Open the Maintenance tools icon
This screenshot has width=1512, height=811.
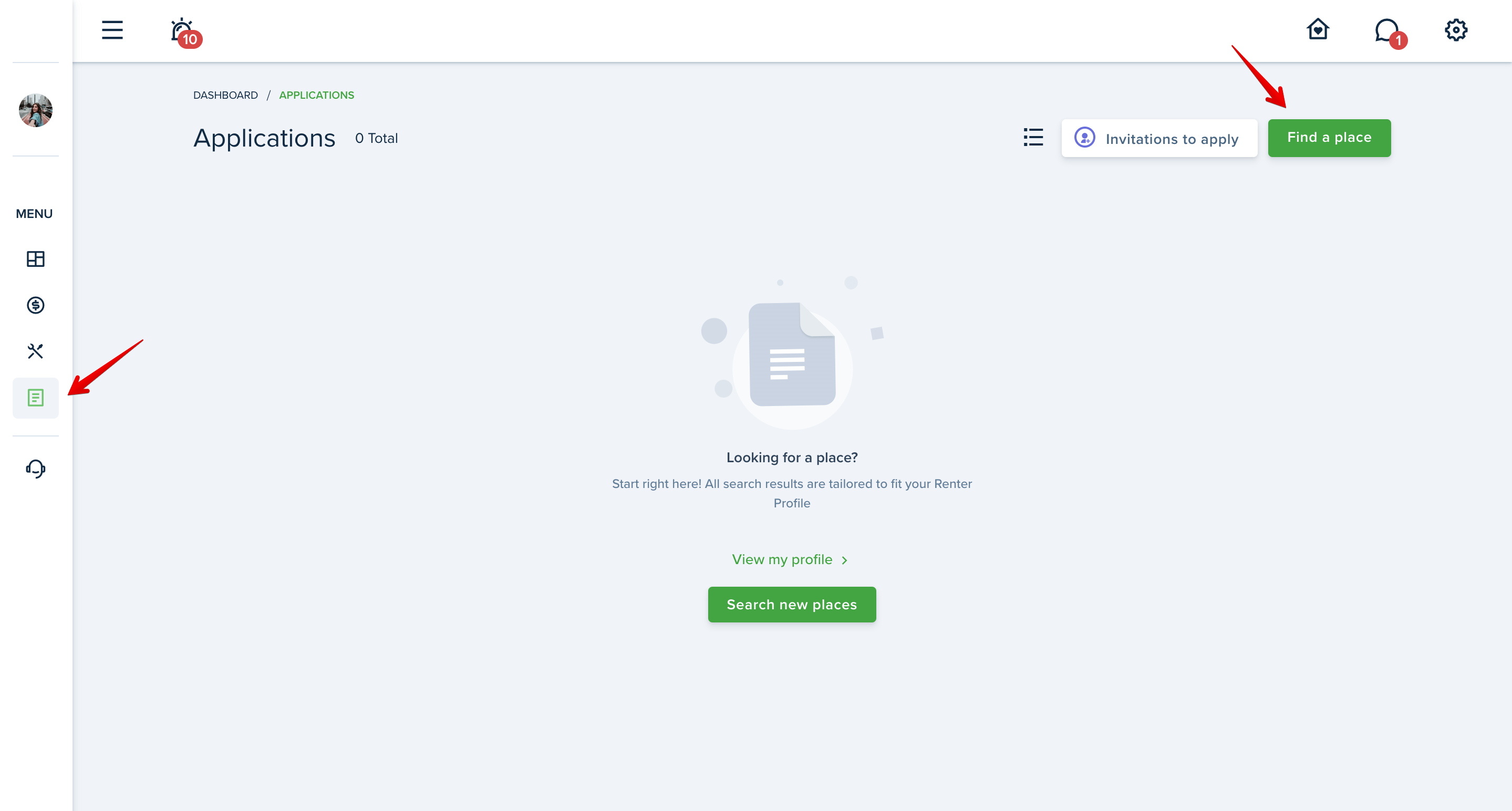pyautogui.click(x=35, y=351)
